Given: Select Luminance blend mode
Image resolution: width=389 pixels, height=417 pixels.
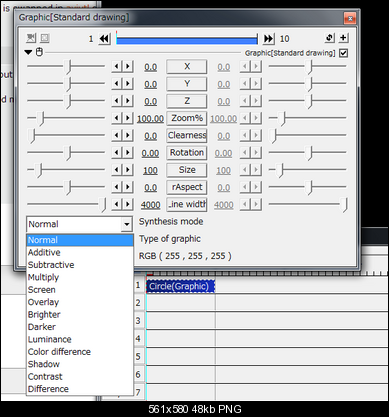Looking at the screenshot, I should click(80, 339).
